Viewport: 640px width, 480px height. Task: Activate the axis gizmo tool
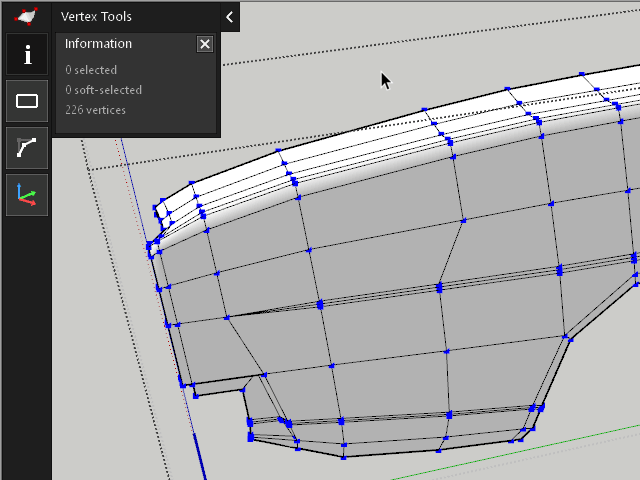click(27, 195)
